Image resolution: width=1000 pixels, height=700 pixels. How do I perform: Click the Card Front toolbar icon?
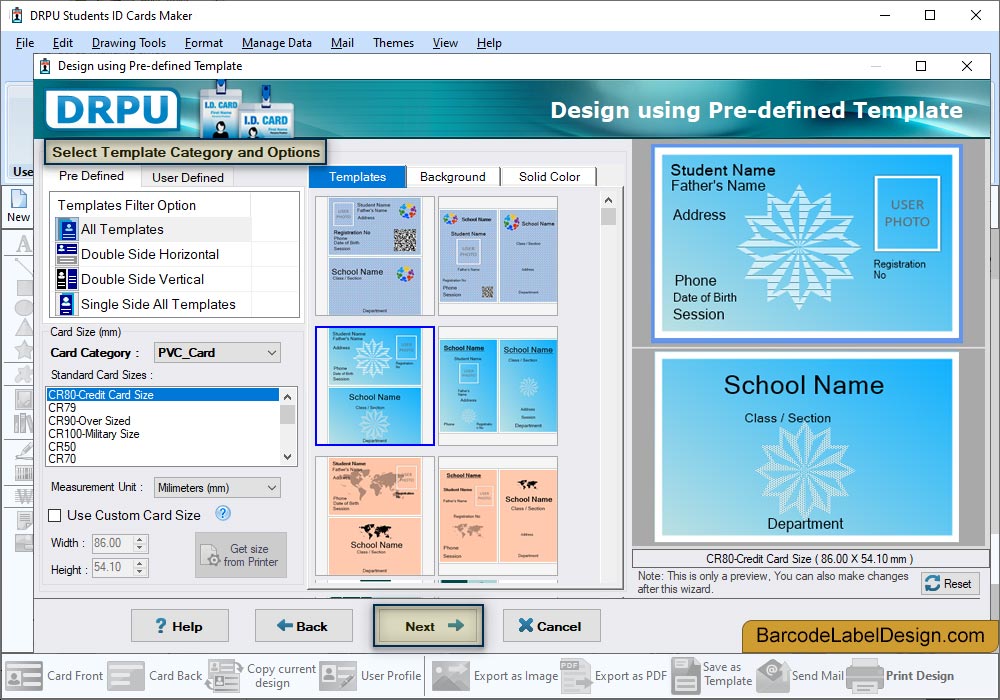pyautogui.click(x=24, y=676)
